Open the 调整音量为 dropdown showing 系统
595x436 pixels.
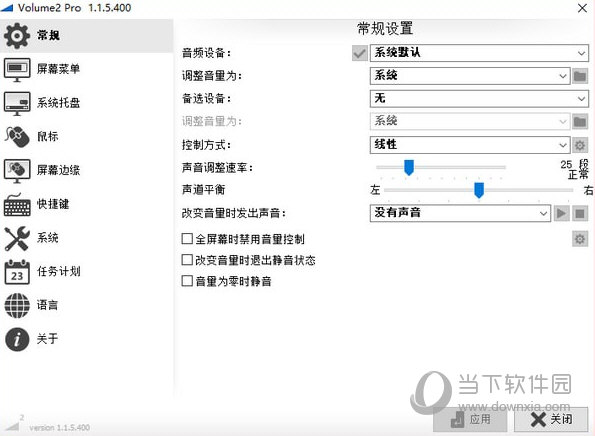(470, 76)
